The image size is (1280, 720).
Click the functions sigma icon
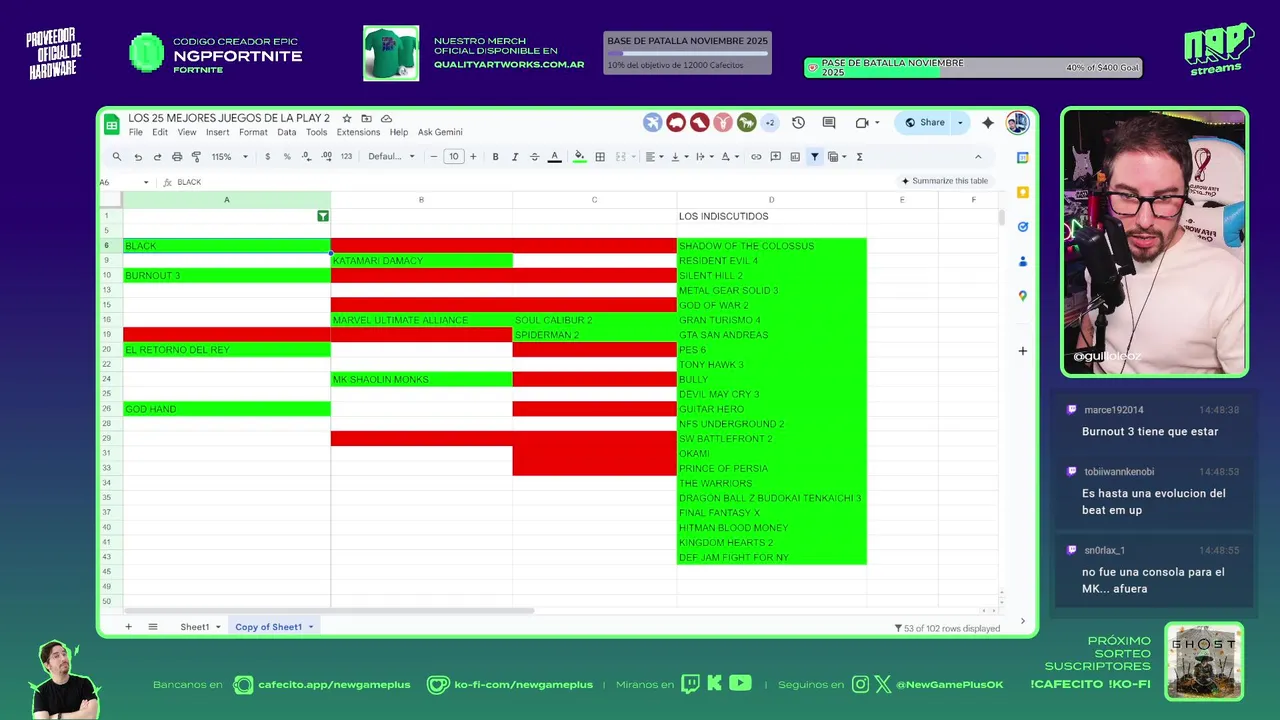[859, 157]
